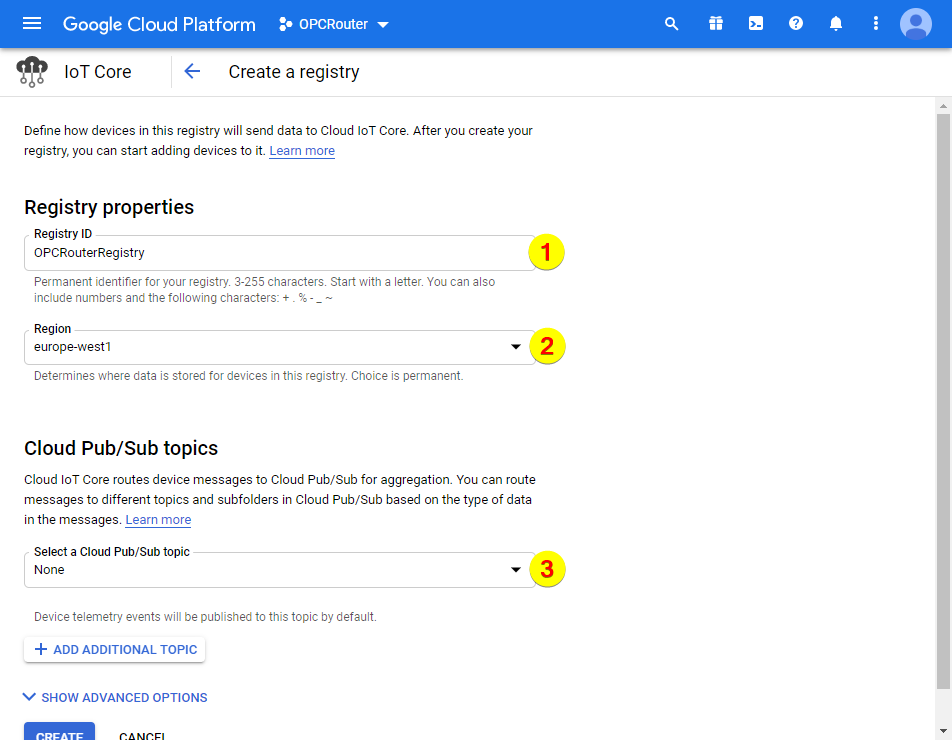Screen dimensions: 952x740
Task: Open Select a Cloud Pub/Sub topic dropdown
Action: 278,570
